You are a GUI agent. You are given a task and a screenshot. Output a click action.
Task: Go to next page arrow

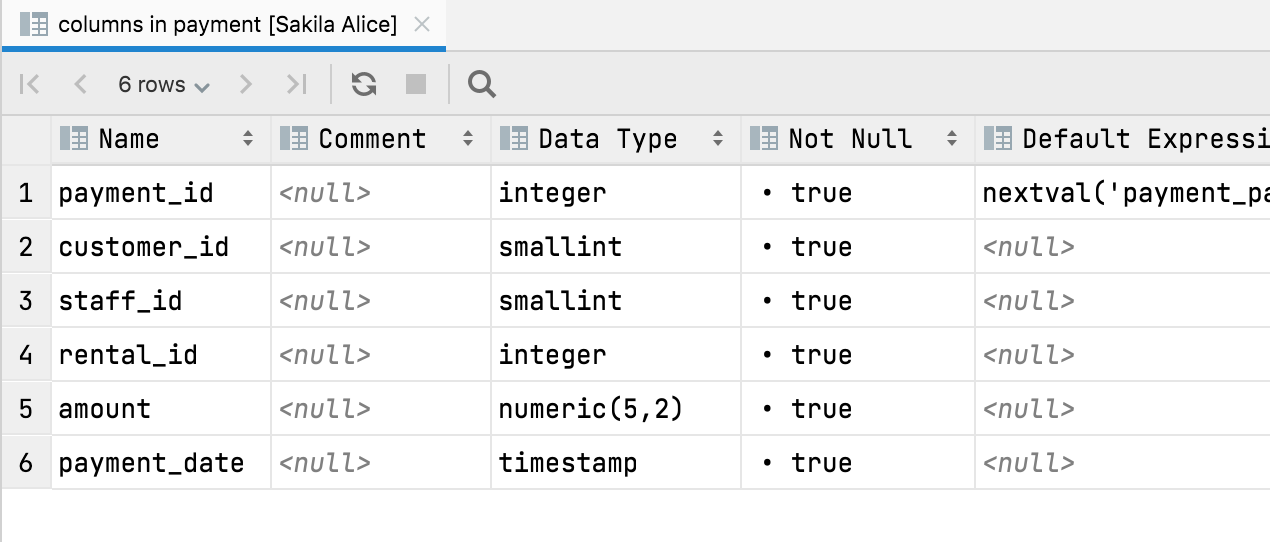(246, 85)
